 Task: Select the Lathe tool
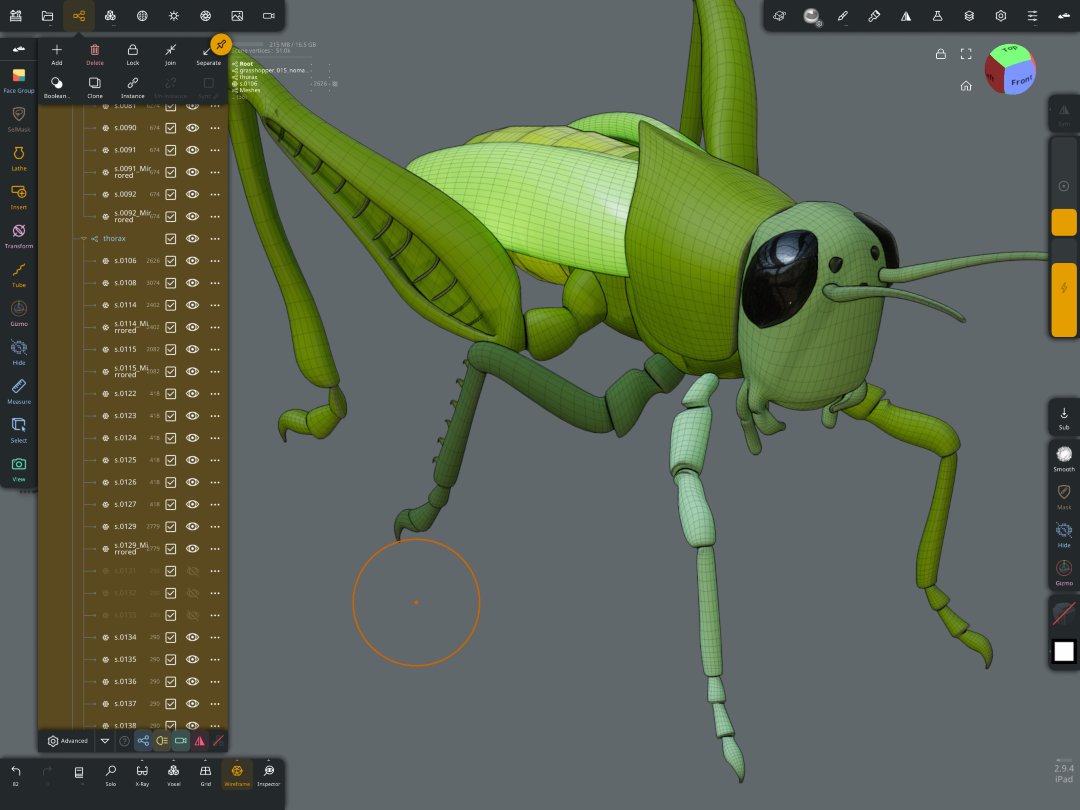(19, 158)
